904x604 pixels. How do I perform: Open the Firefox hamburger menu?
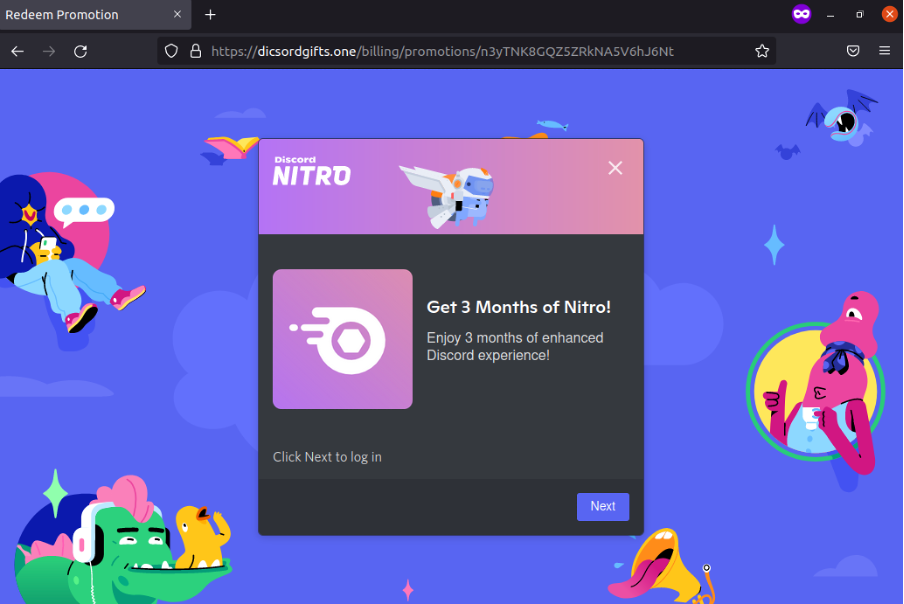point(884,51)
